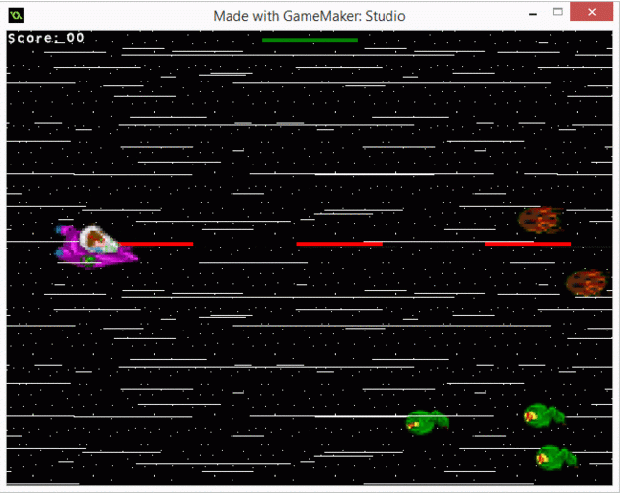This screenshot has height=495, width=620.
Task: Click the lower brown asteroid
Action: pos(587,283)
